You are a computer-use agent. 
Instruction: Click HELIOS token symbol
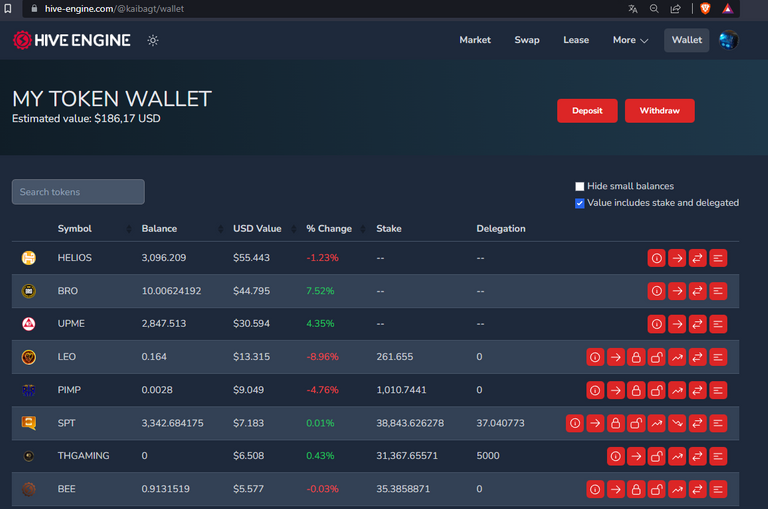[74, 258]
